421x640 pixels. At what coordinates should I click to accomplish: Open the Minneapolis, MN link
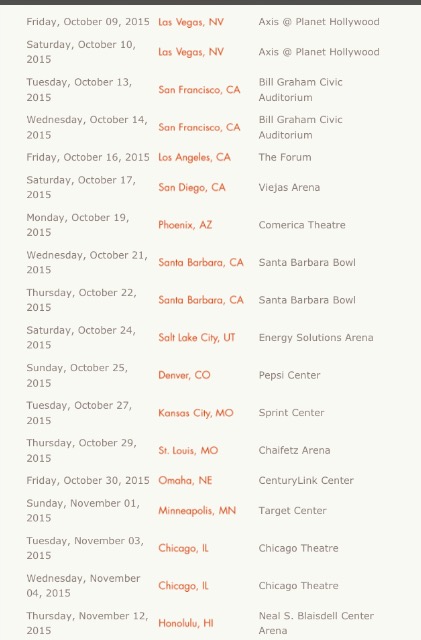click(x=197, y=511)
